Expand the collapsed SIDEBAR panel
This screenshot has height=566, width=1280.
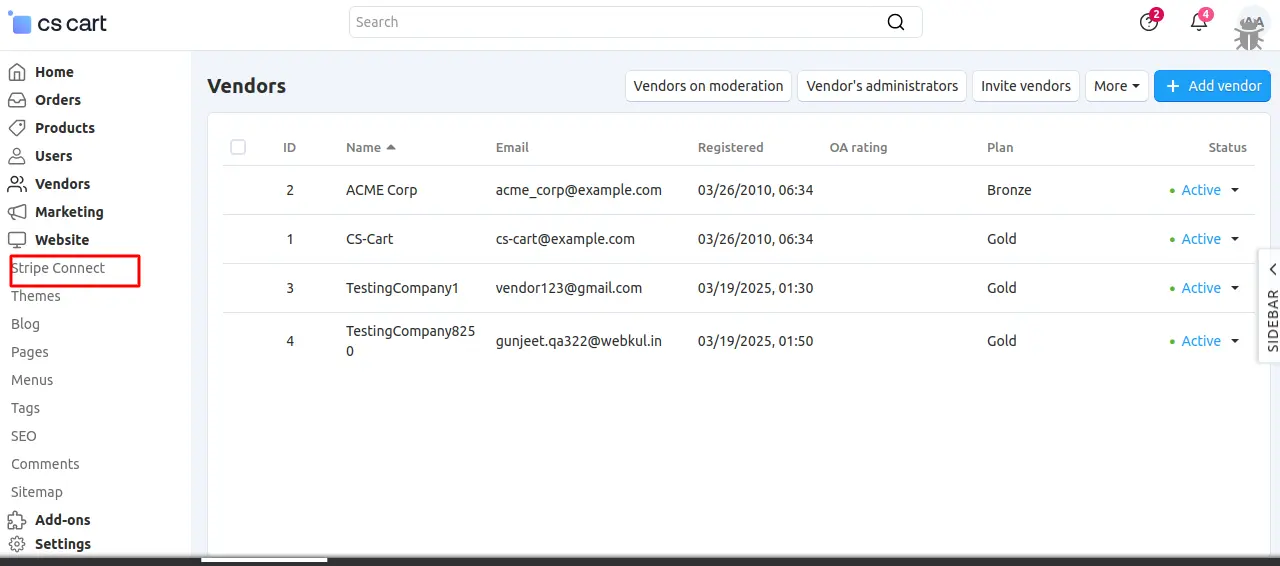point(1270,305)
